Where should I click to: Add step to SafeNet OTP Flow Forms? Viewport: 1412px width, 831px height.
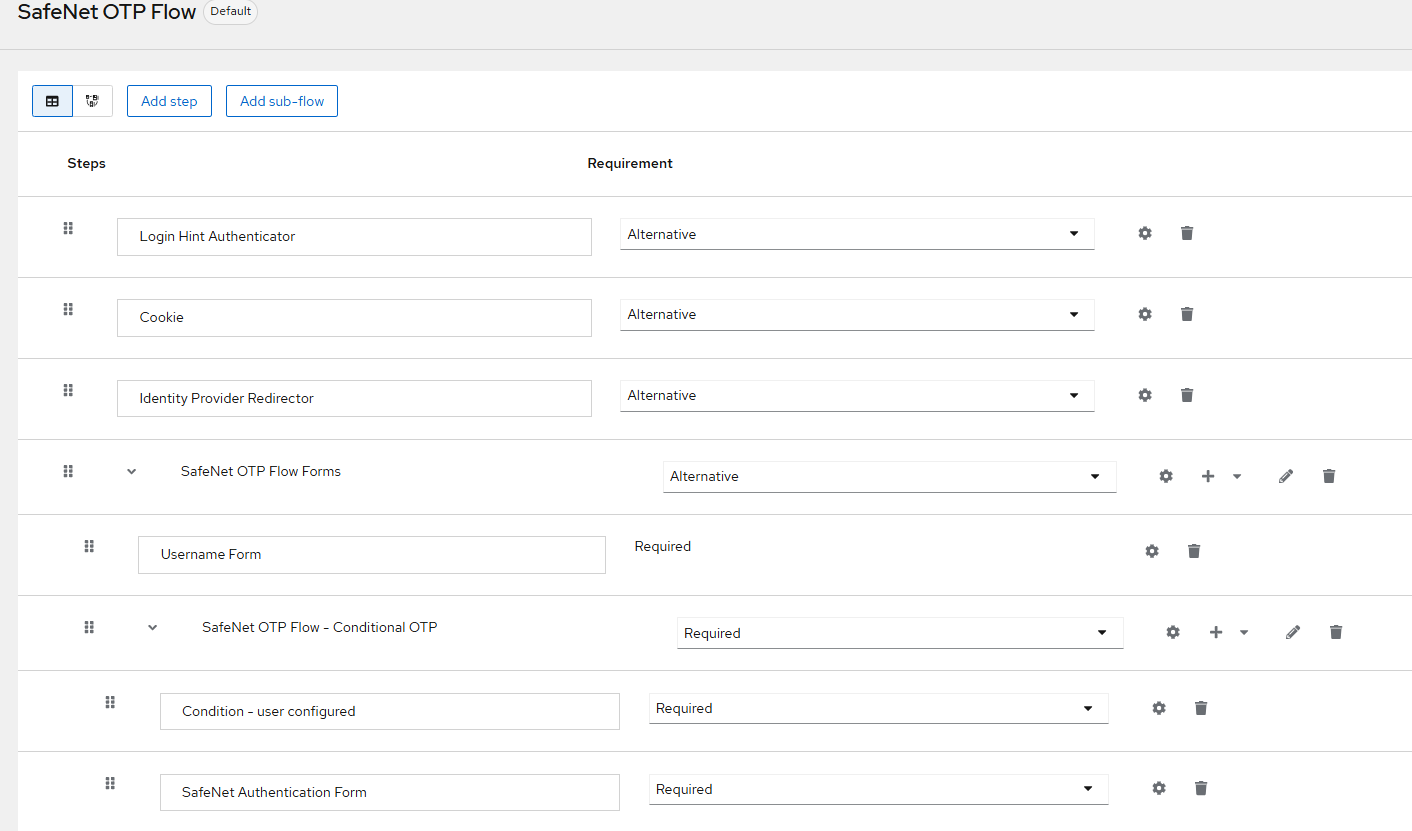(x=1208, y=477)
